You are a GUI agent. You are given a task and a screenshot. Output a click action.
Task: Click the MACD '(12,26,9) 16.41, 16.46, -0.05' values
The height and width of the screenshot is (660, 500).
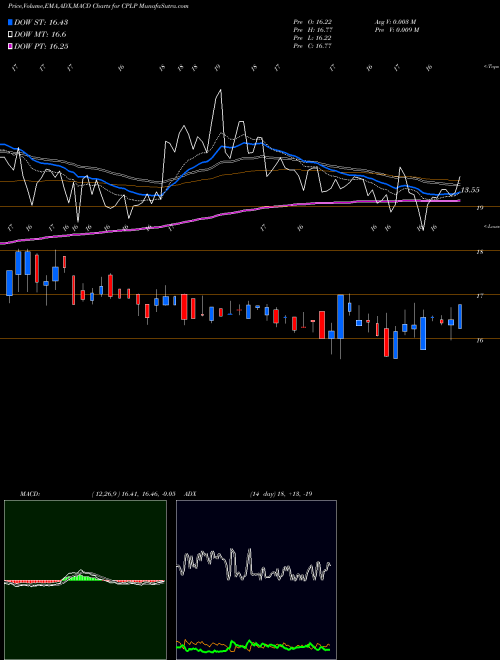[133, 494]
